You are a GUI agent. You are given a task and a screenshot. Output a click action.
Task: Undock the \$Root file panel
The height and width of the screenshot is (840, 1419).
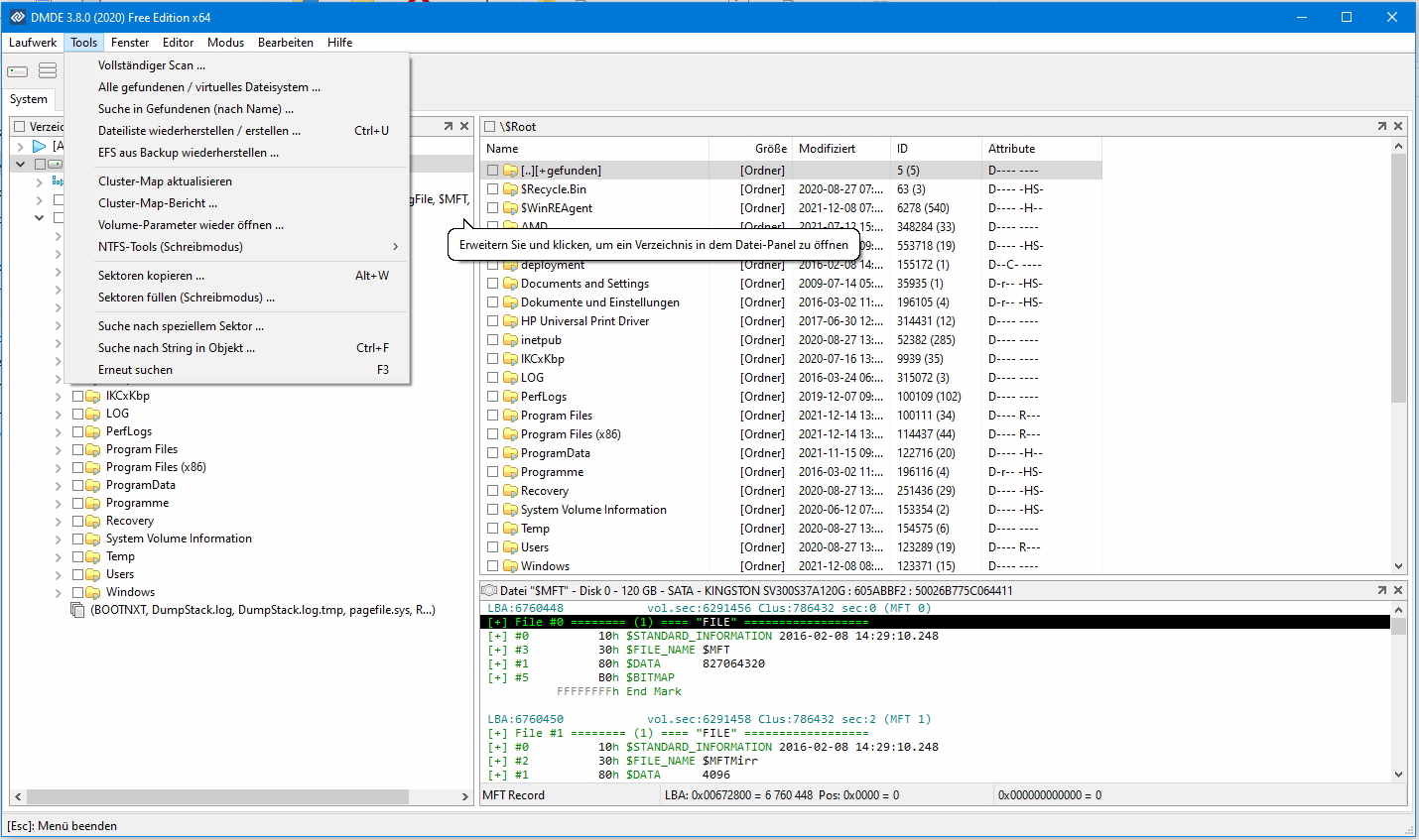1382,126
